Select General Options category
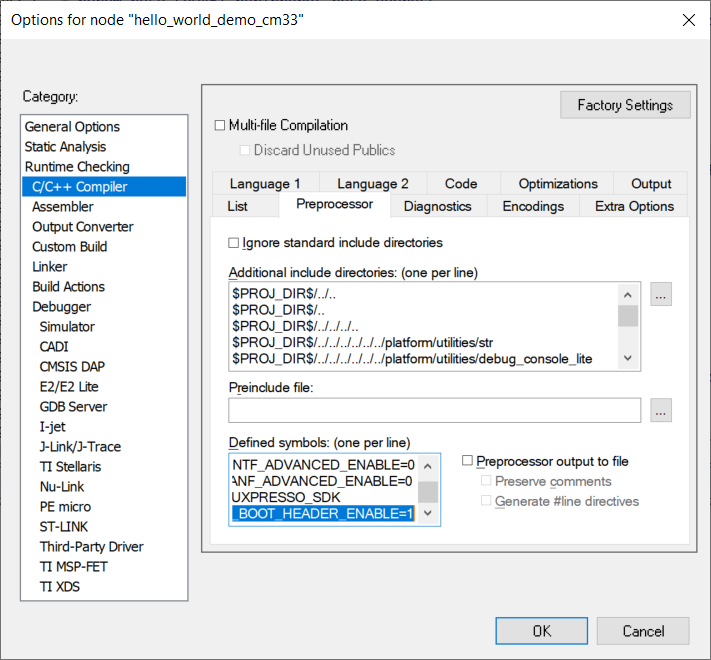Screen dimensions: 711x660 click(x=72, y=127)
